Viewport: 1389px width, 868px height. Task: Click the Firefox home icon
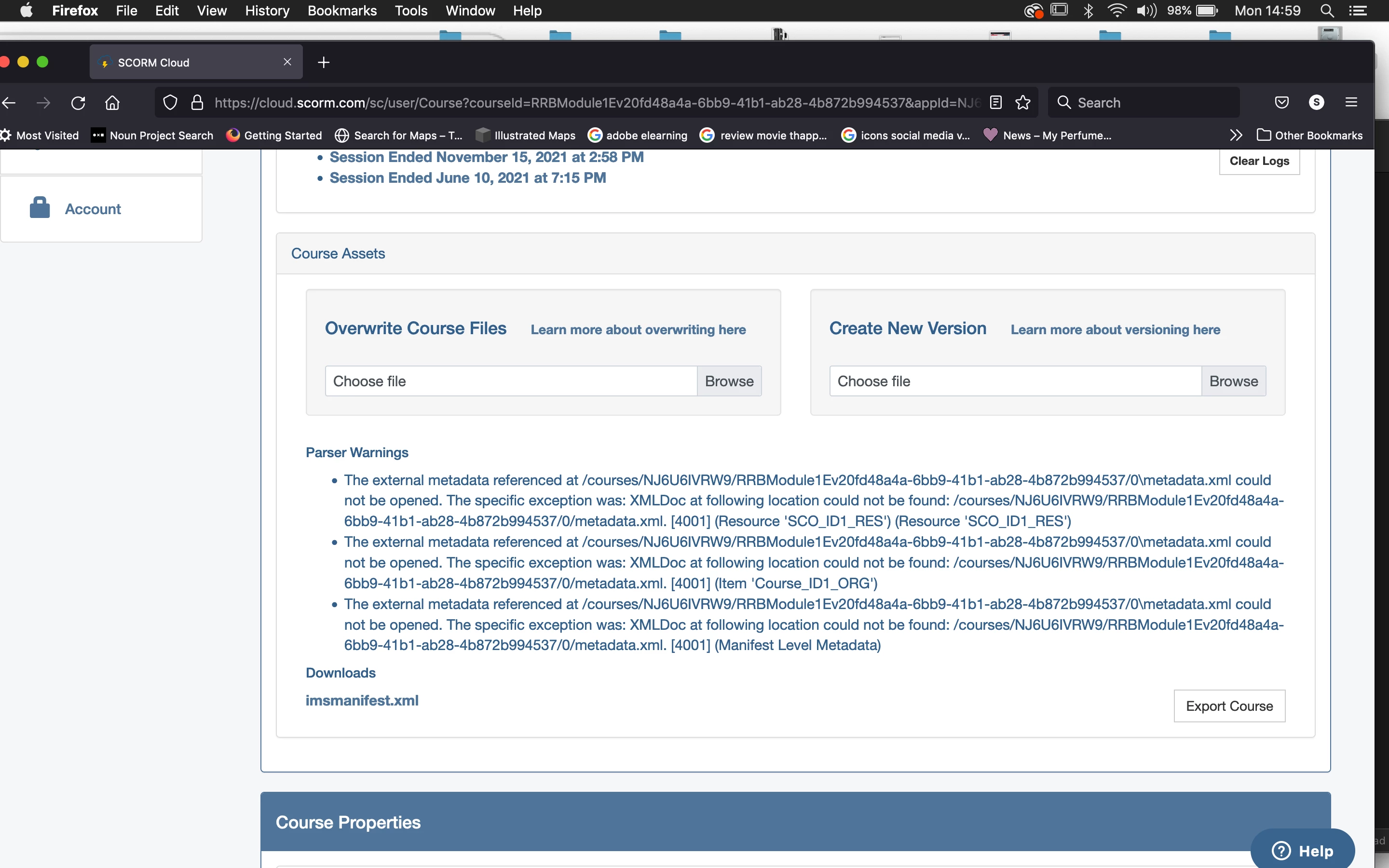(112, 103)
